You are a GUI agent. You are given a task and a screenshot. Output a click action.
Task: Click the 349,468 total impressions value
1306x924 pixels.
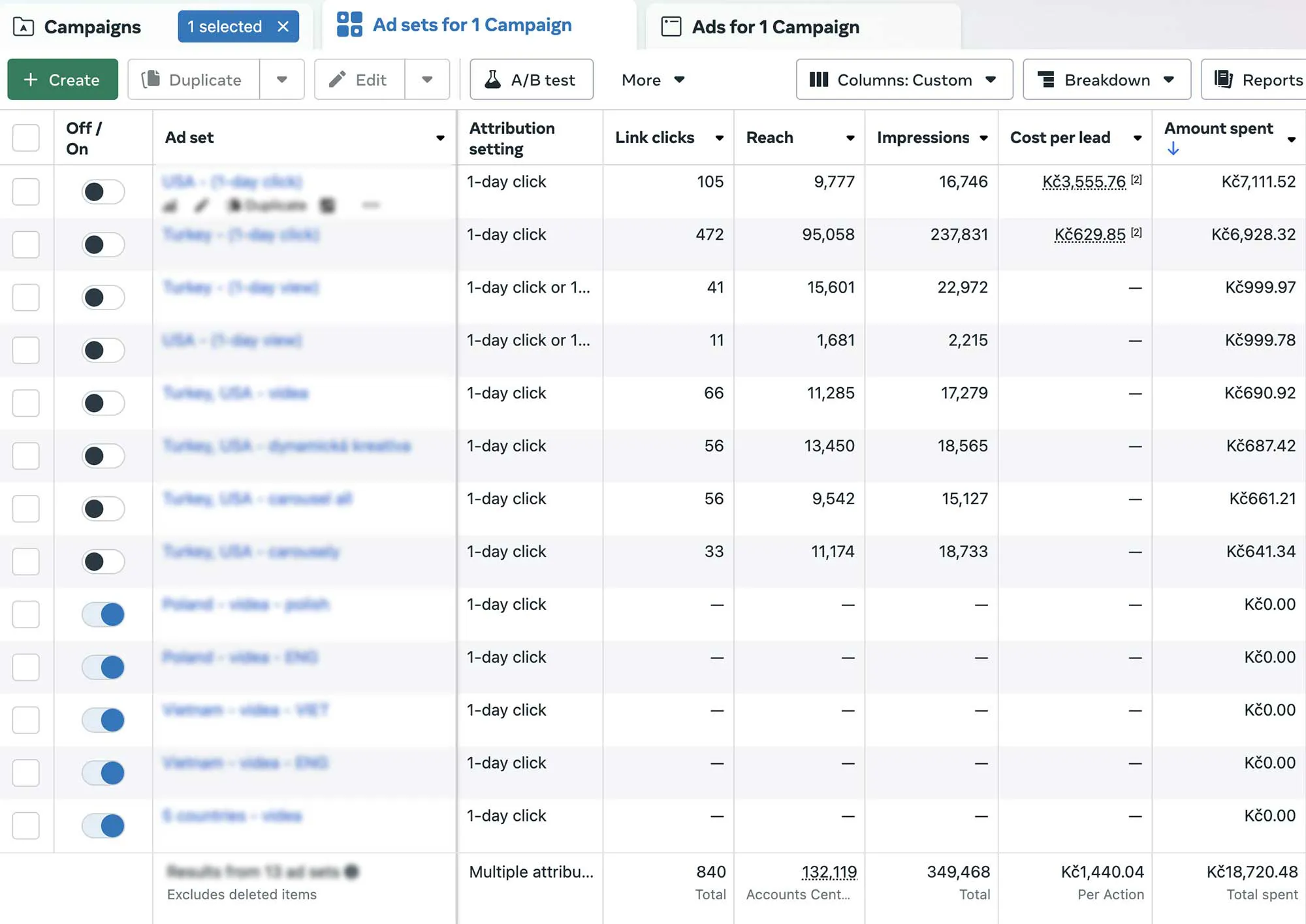point(959,872)
